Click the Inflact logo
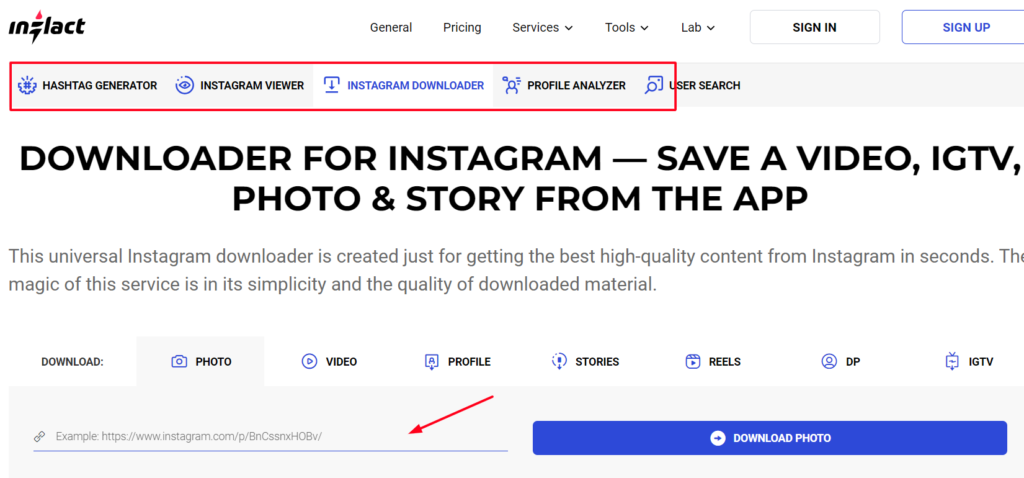 46,27
